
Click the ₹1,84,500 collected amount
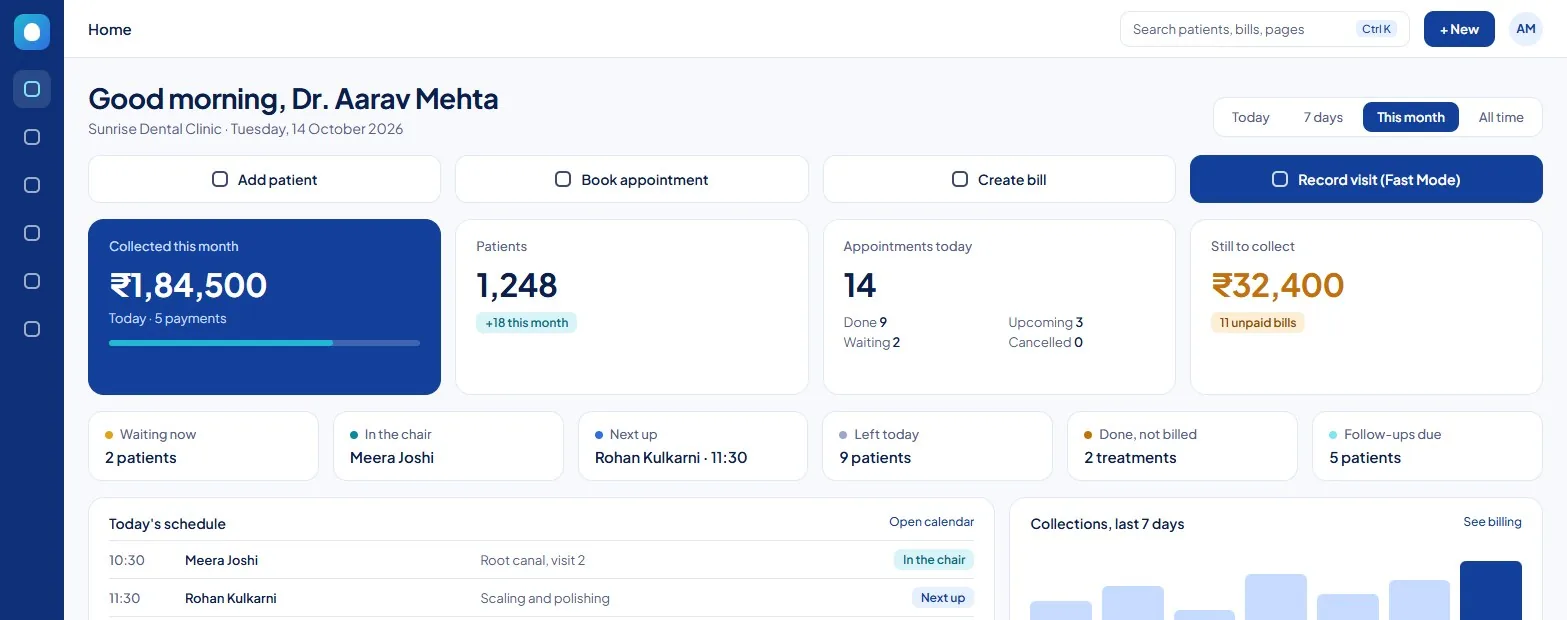[188, 285]
